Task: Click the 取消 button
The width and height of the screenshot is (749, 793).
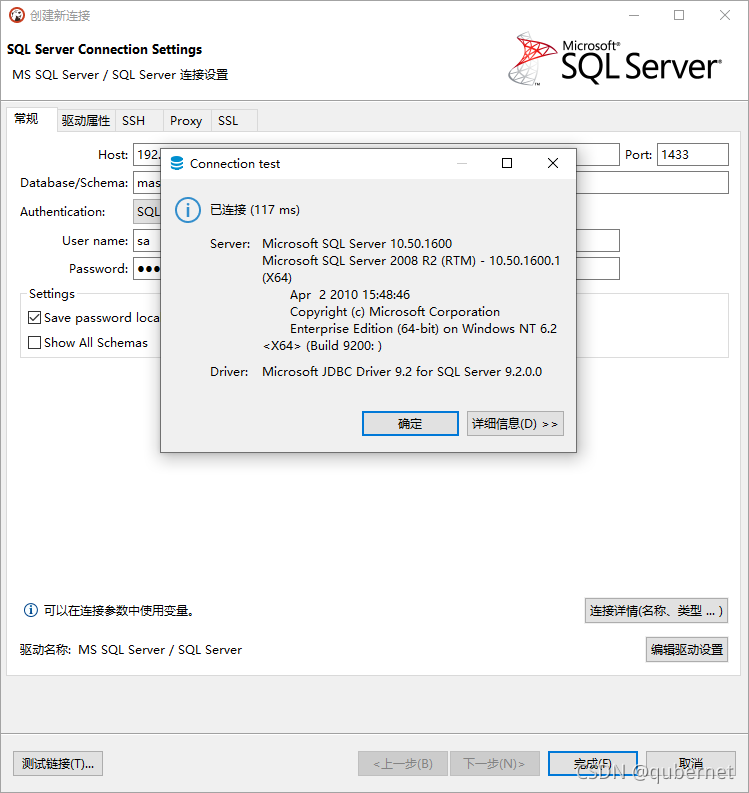Action: coord(691,763)
